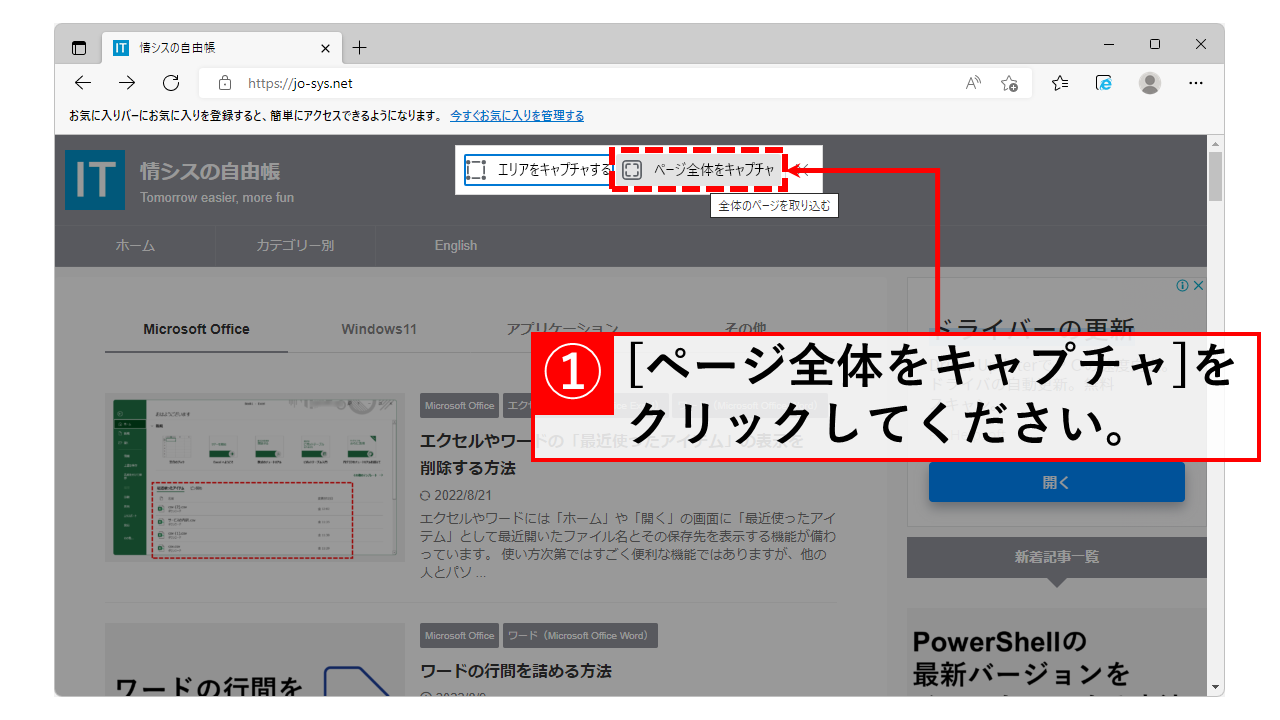
Task: Reload the page with refresh icon
Action: tap(171, 84)
